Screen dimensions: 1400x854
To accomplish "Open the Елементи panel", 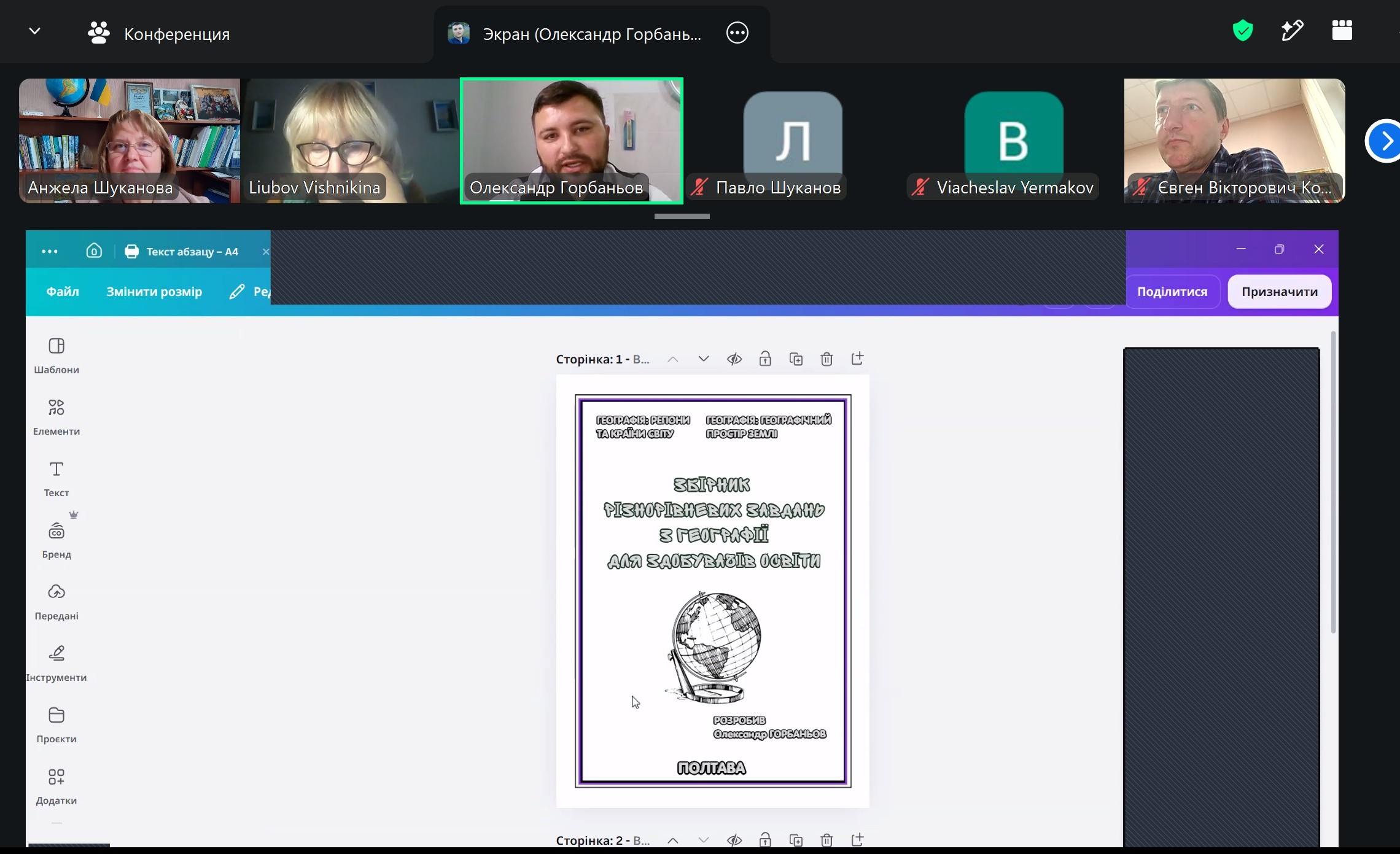I will [x=56, y=417].
